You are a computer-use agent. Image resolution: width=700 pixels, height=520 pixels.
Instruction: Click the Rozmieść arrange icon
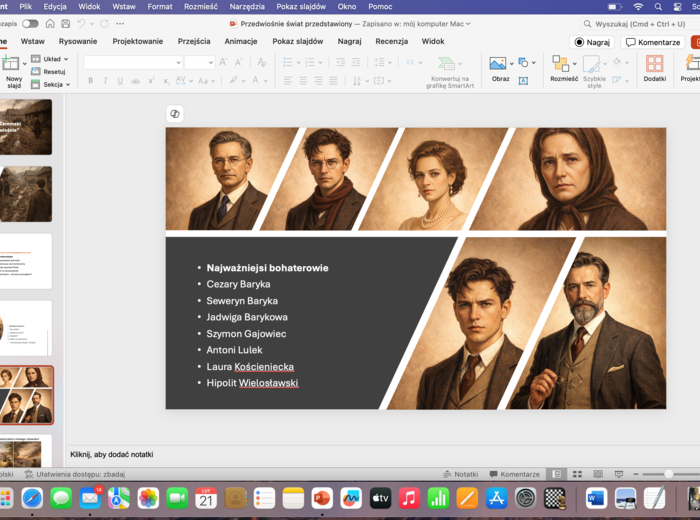tap(560, 64)
